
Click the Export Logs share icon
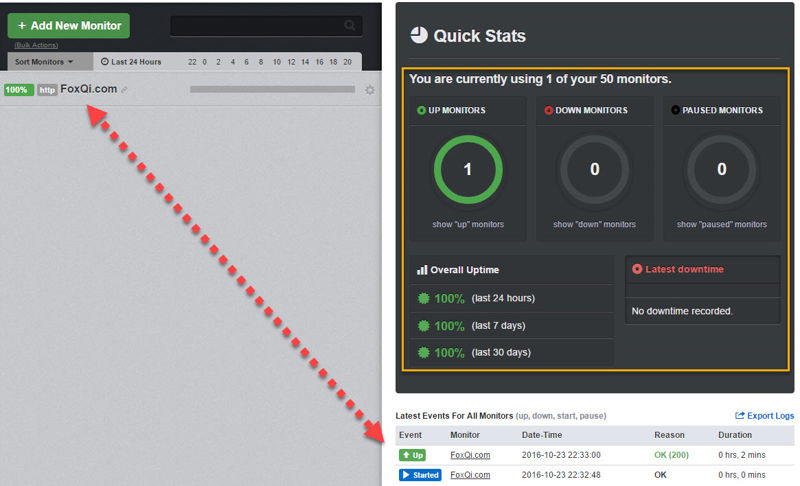(x=740, y=416)
